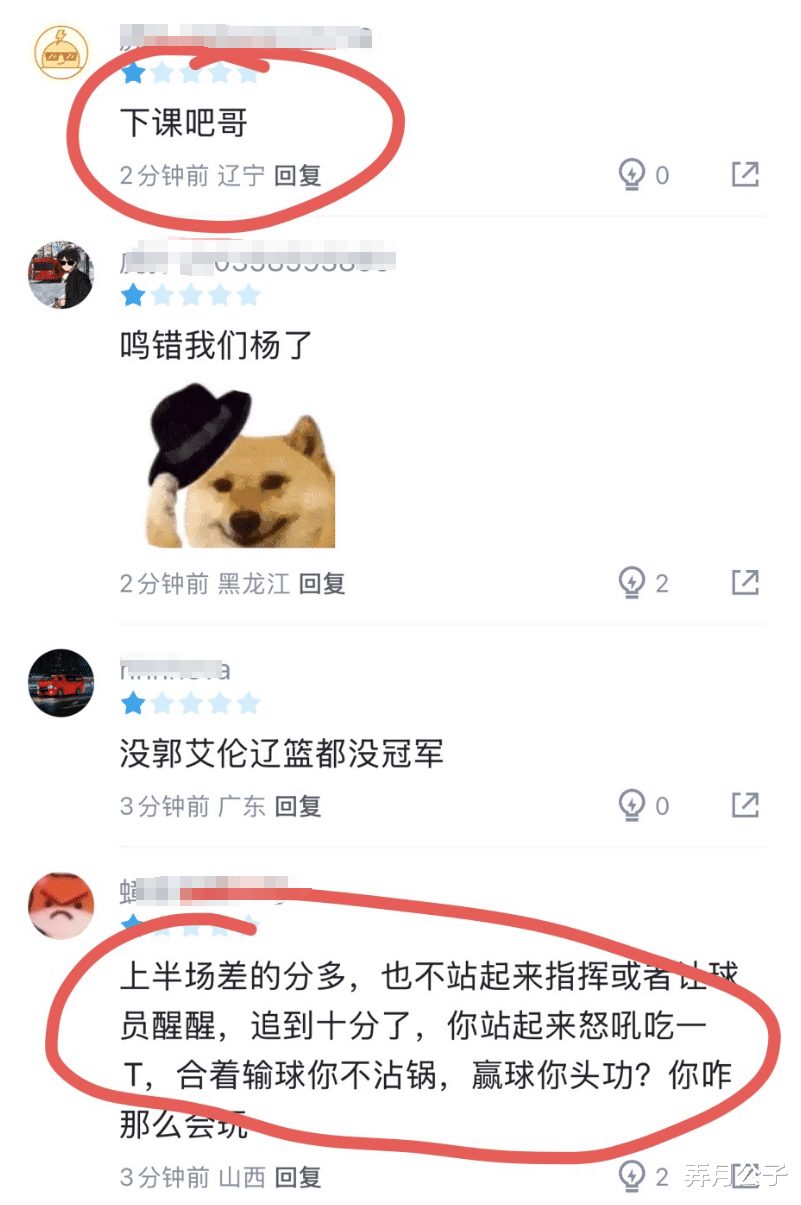Tap the lightbulb like icon on 黑龙江 comment
Screen dimensions: 801x1205
(x=631, y=582)
